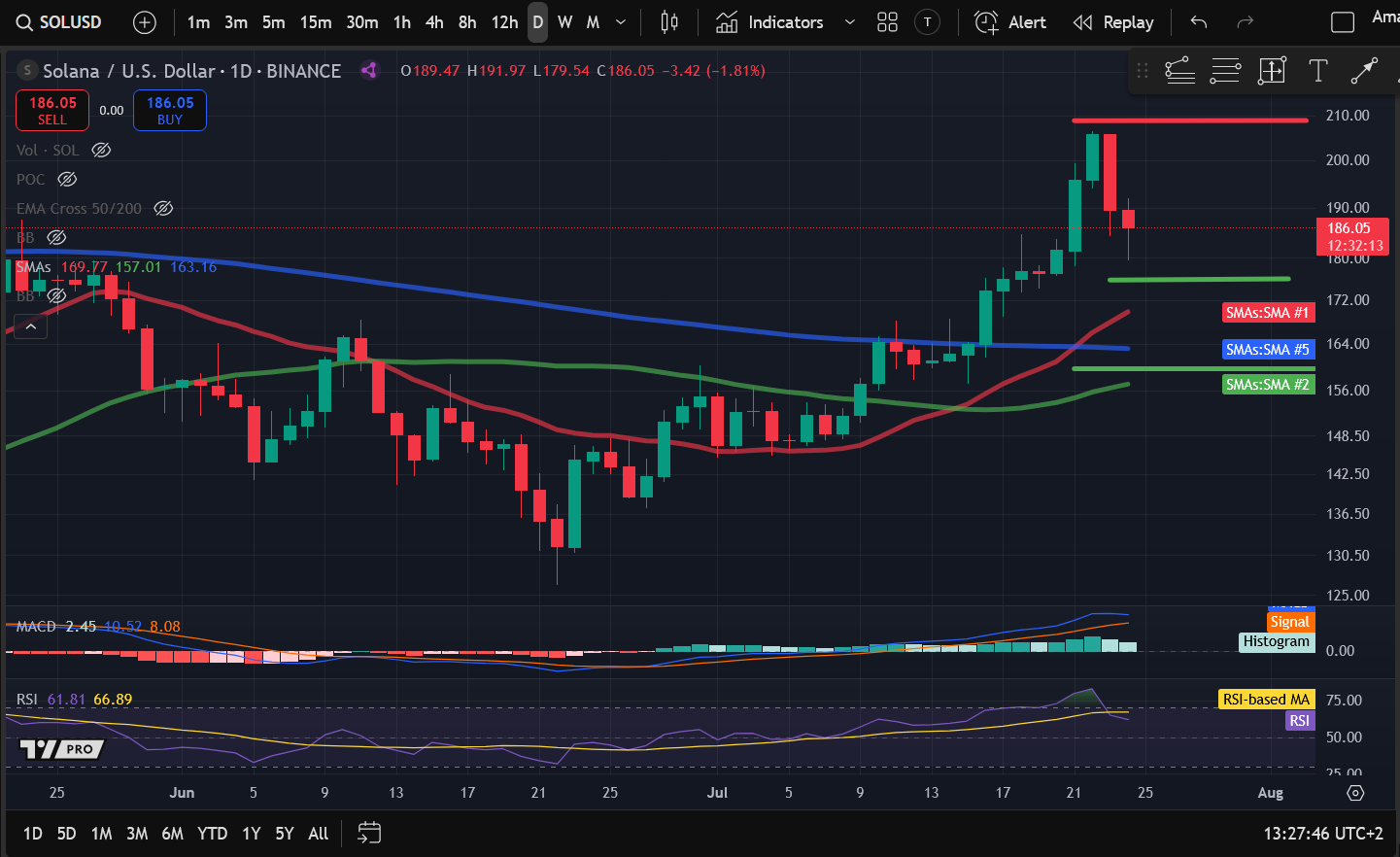Image resolution: width=1400 pixels, height=857 pixels.
Task: Click the Solana / U.S. Dollar chart title
Action: 128,70
